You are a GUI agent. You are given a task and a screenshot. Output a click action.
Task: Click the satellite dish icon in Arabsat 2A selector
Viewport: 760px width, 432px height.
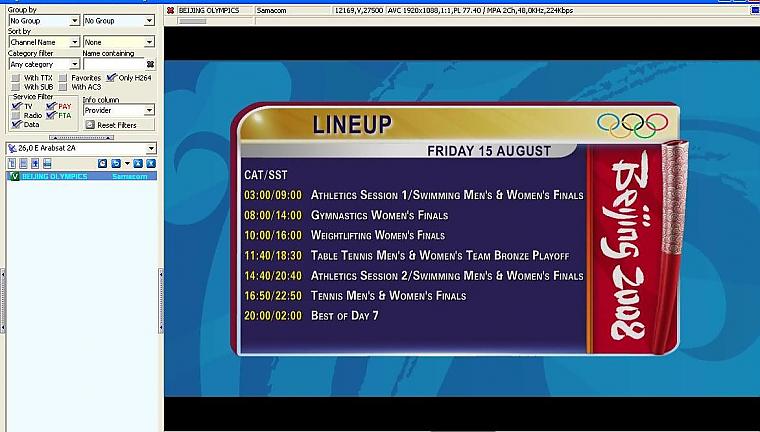tap(13, 148)
